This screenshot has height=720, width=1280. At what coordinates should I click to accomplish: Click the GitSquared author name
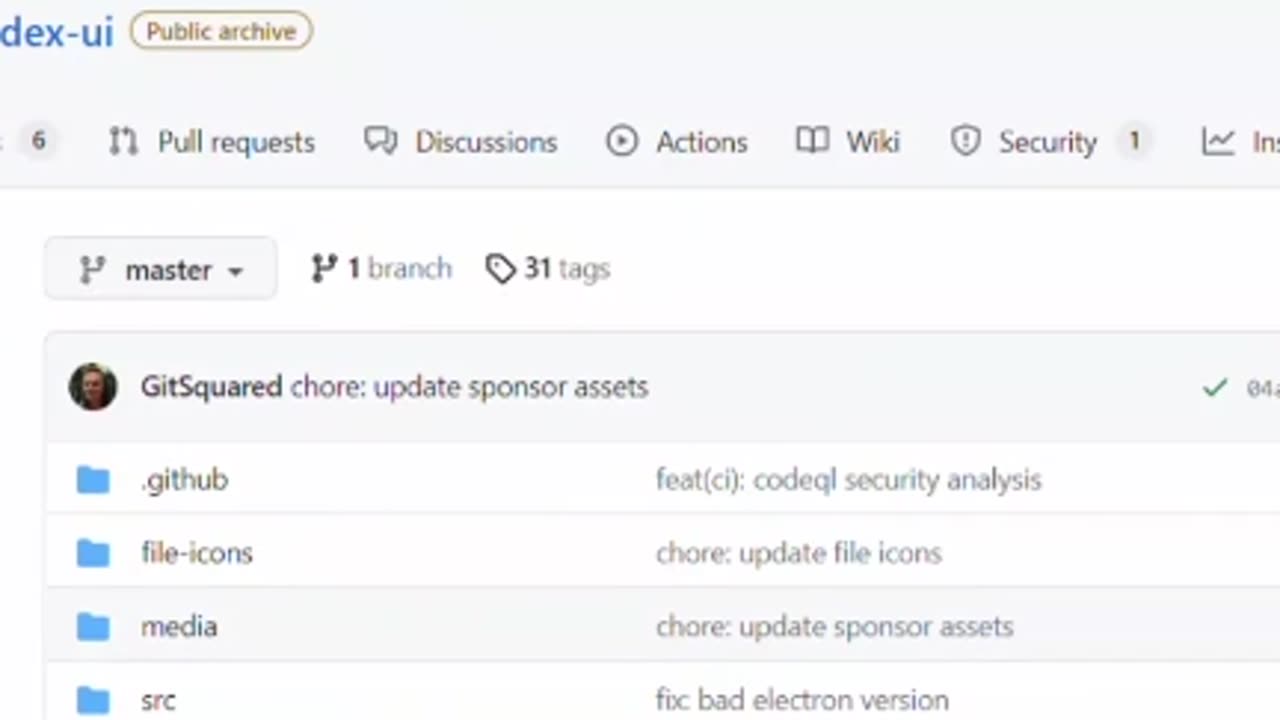point(211,387)
